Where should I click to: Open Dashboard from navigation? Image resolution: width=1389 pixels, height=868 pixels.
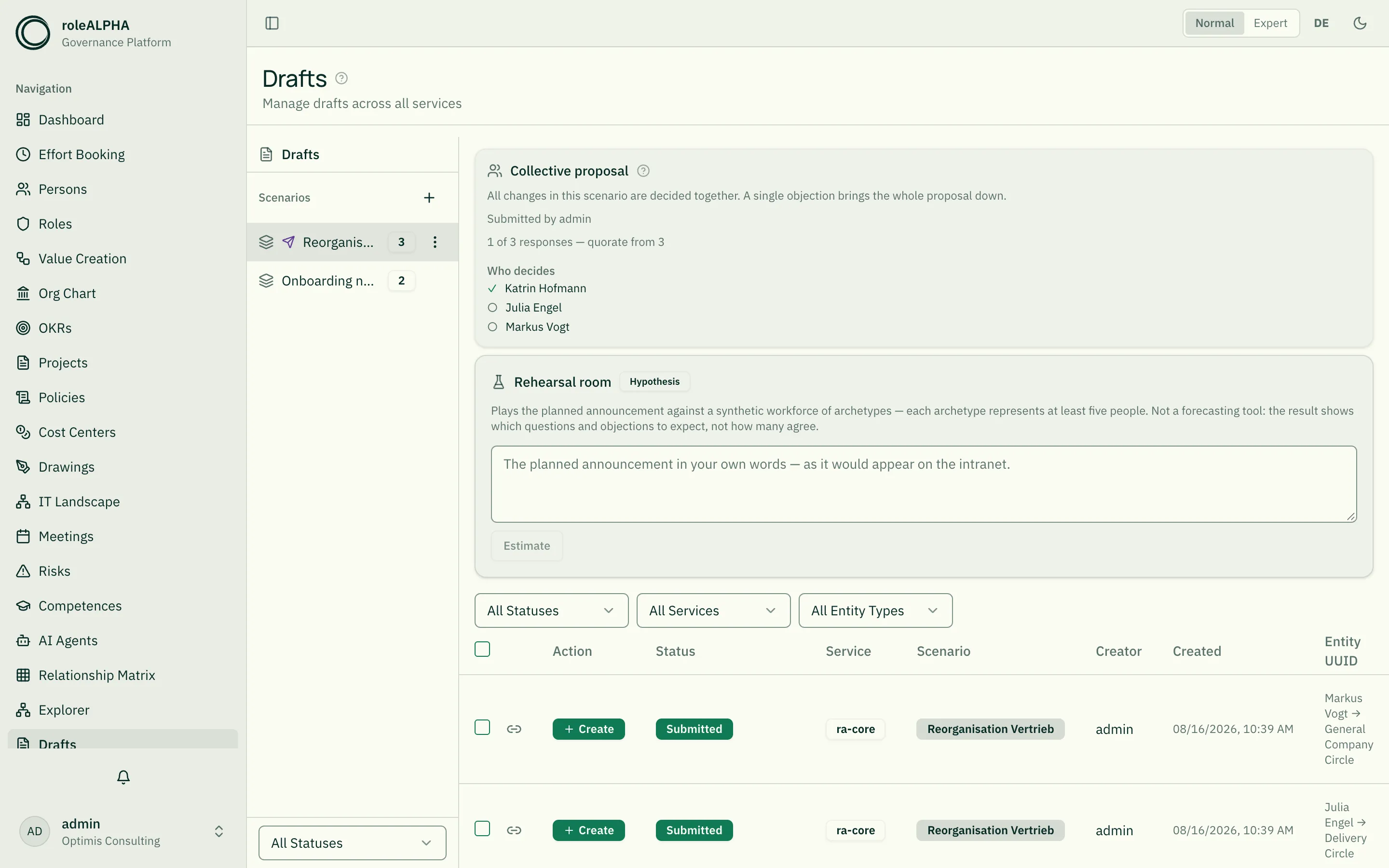(x=123, y=120)
